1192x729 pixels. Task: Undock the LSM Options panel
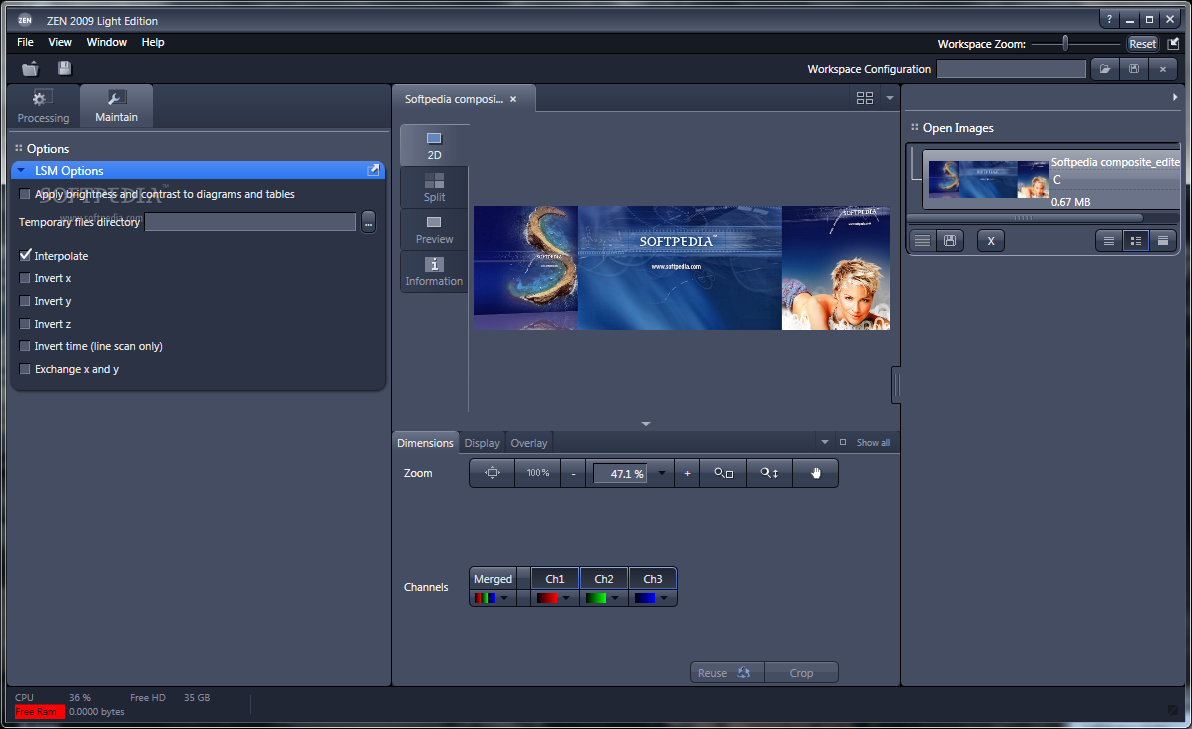click(372, 170)
